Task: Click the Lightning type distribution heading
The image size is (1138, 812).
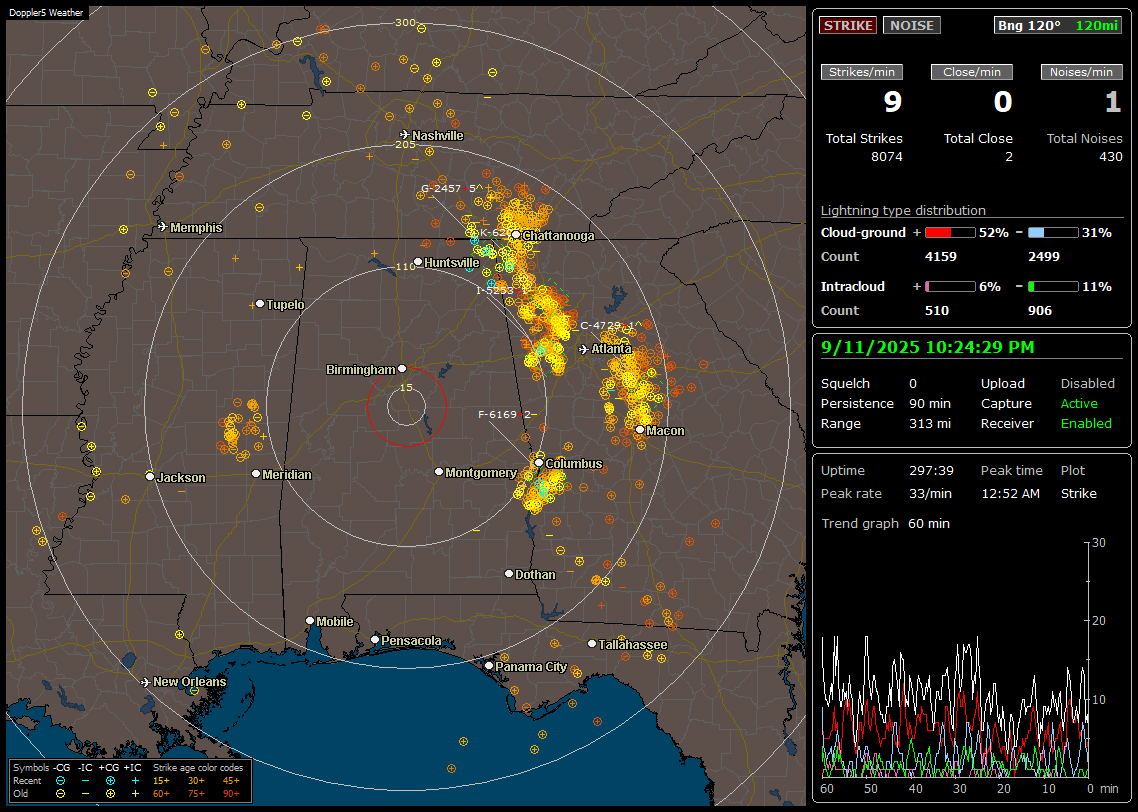Action: (x=903, y=210)
